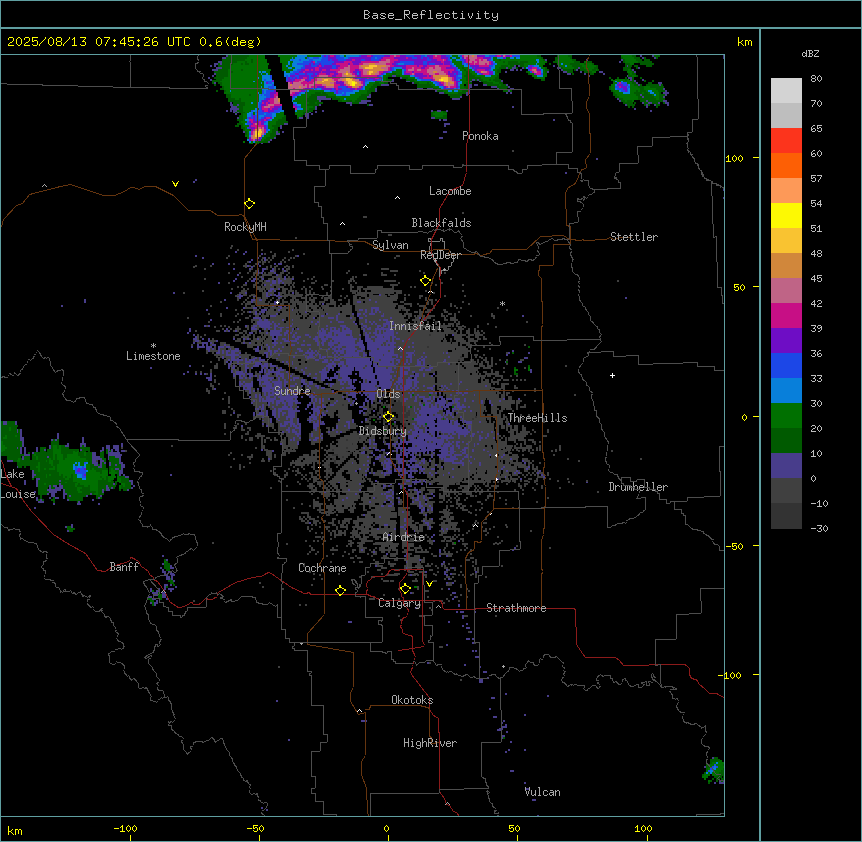Click the -100 tick on the bottom axis

125,828
